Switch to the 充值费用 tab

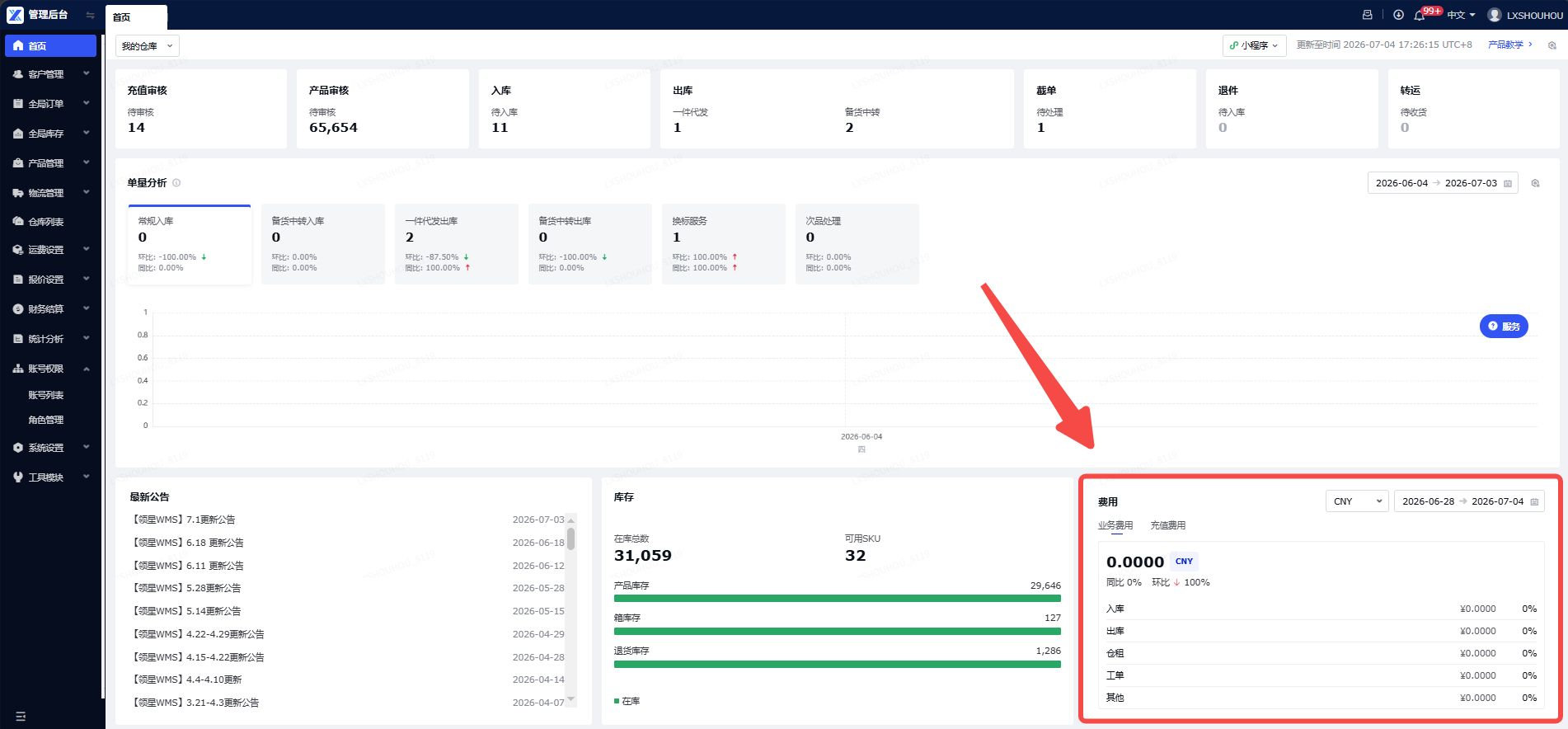(x=1168, y=525)
